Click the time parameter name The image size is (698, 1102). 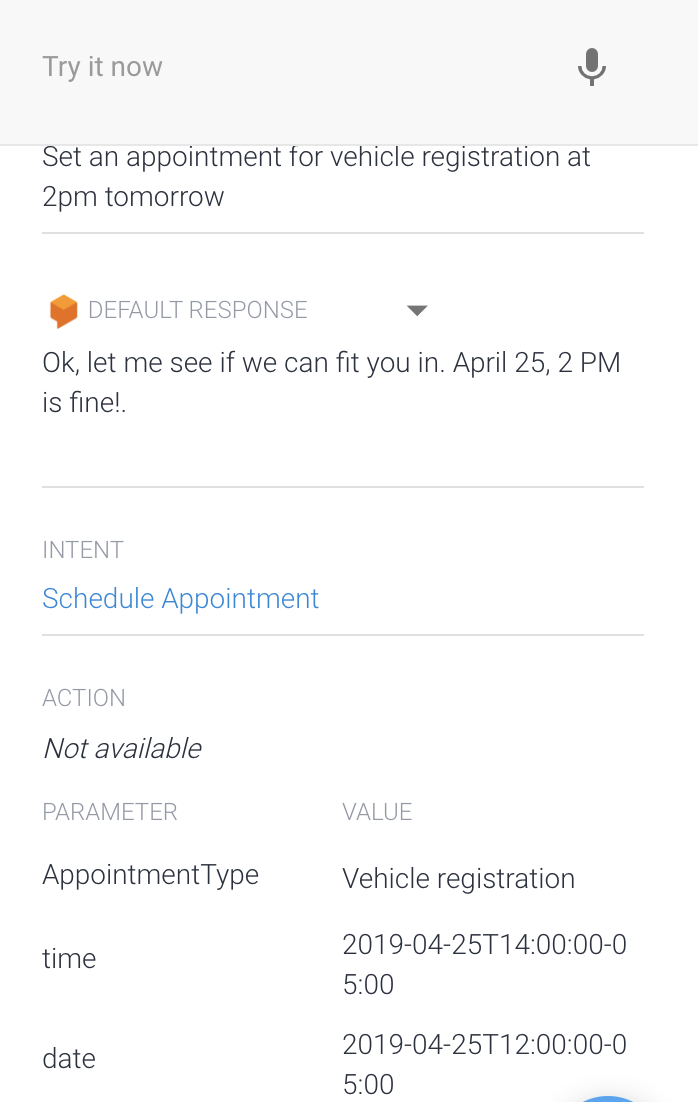[69, 958]
